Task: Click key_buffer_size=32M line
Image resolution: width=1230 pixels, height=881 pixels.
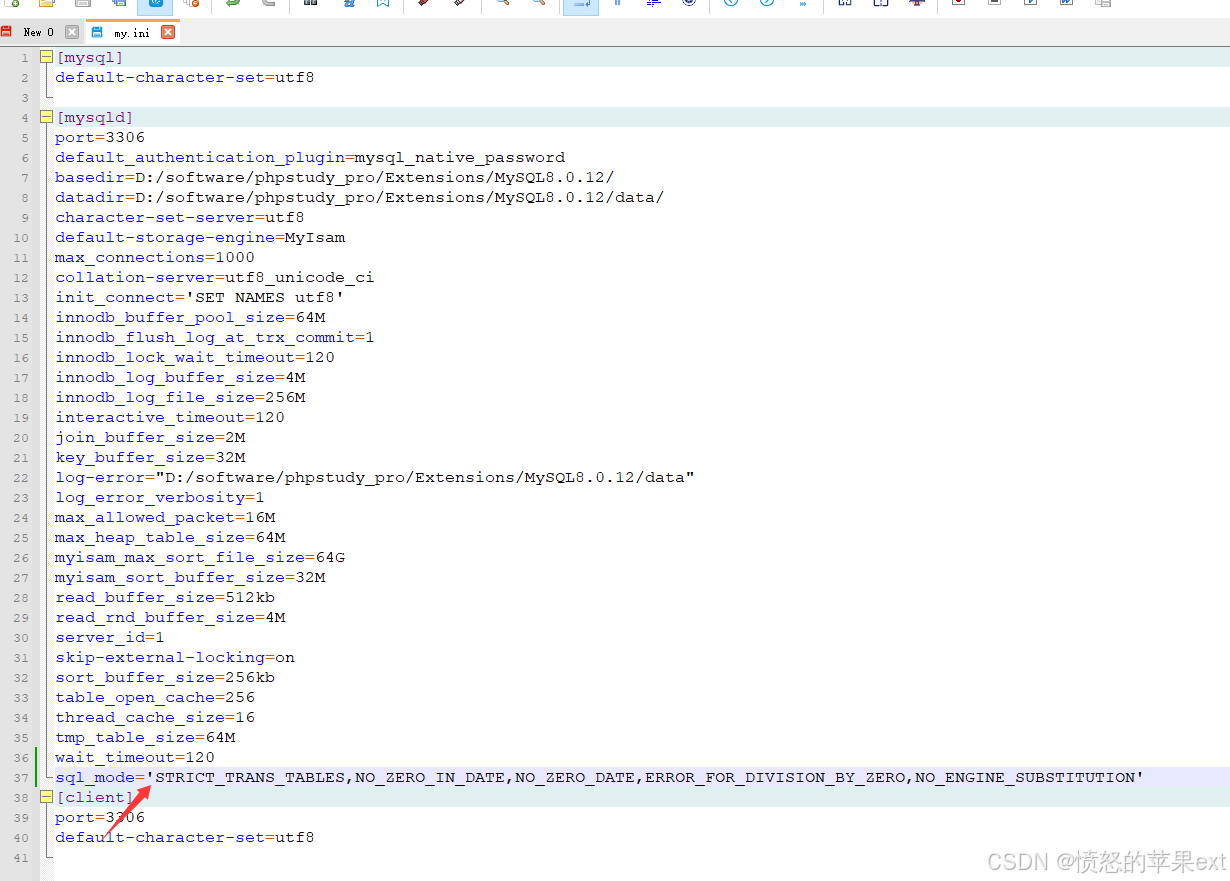Action: point(150,457)
